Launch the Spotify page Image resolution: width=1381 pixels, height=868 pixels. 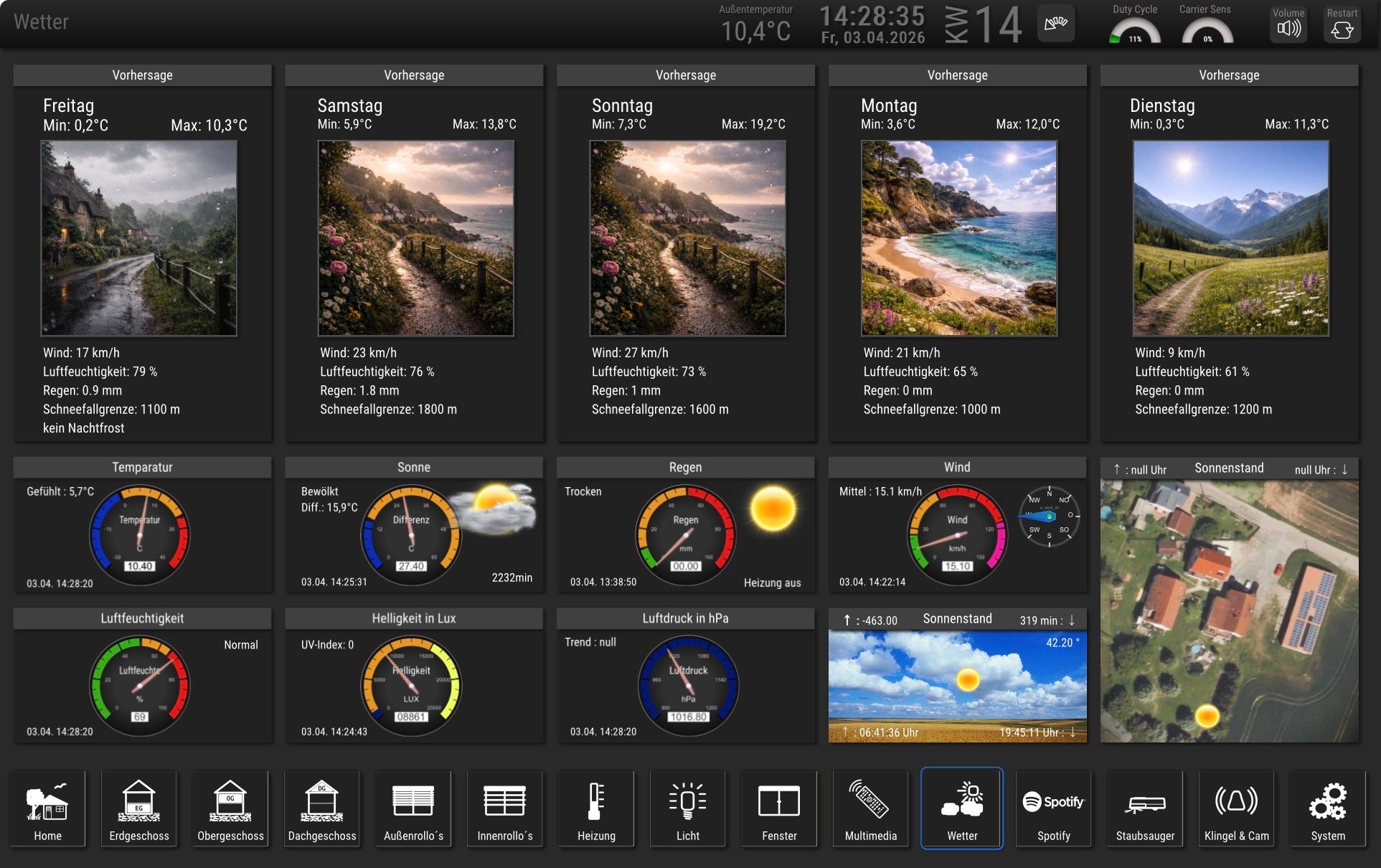click(1053, 808)
